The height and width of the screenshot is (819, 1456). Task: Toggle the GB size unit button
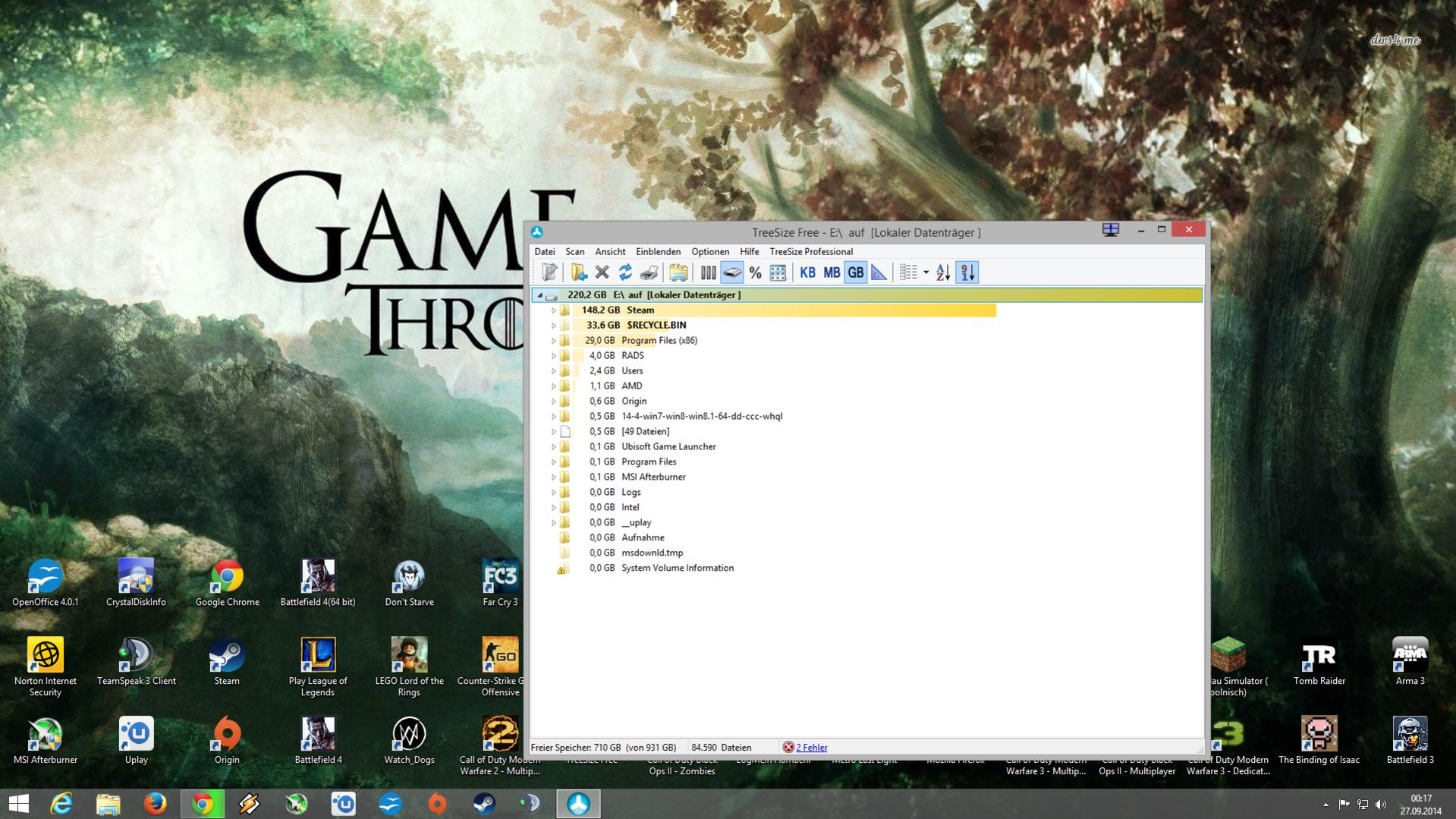(855, 272)
